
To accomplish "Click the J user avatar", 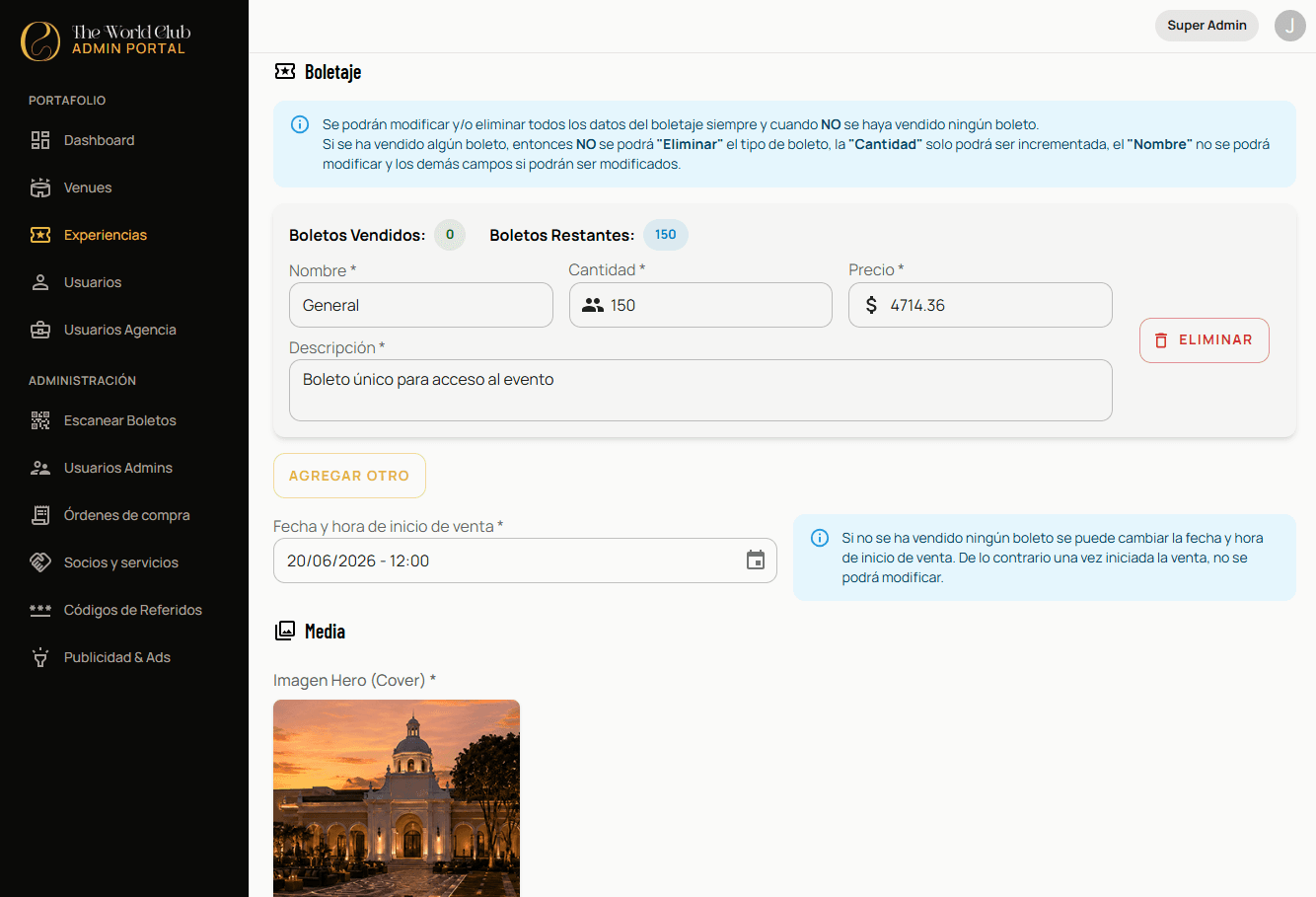I will (x=1290, y=26).
